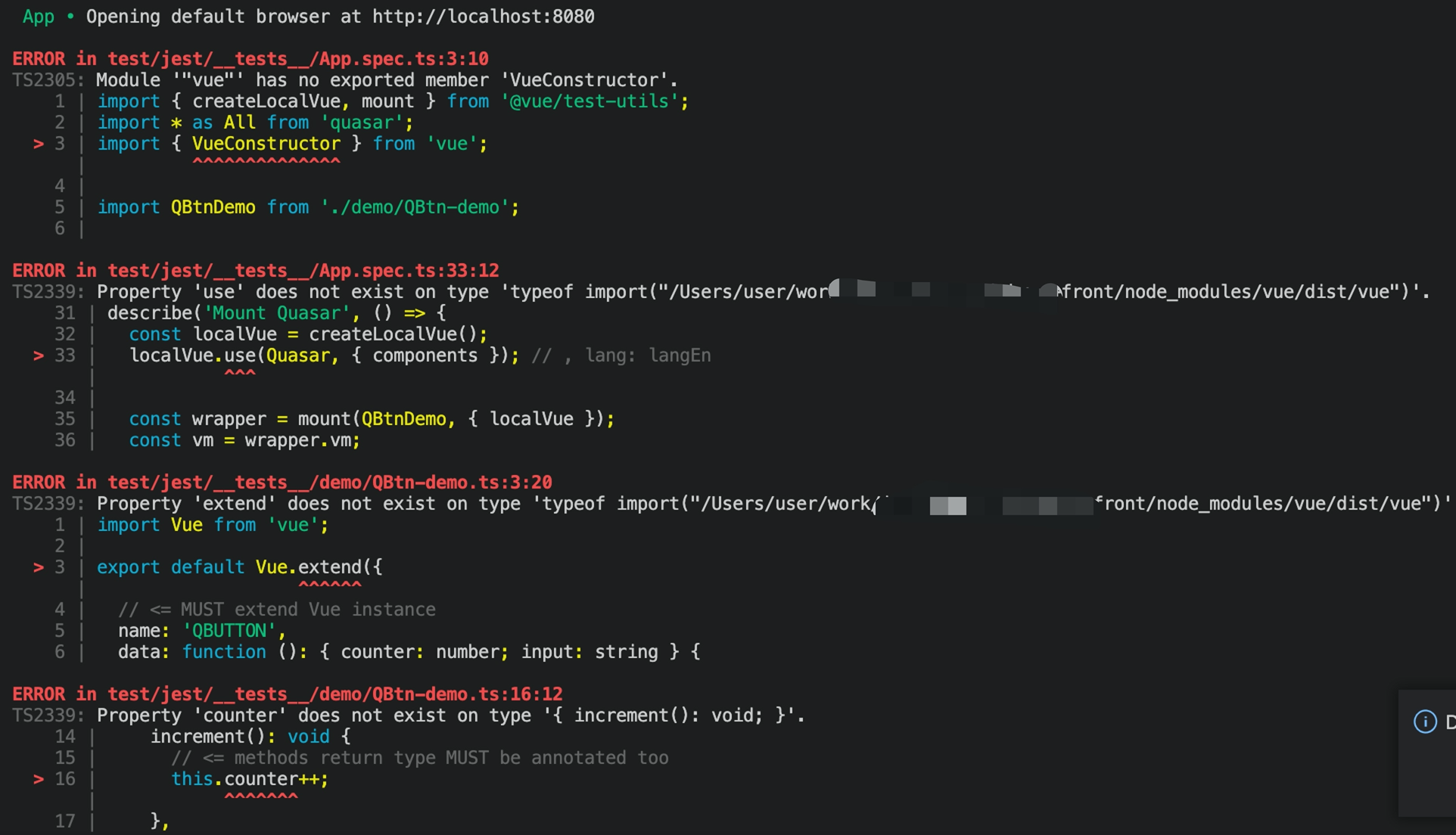Select the localVue.use(Quasar) code line
The height and width of the screenshot is (835, 1456).
[x=325, y=355]
